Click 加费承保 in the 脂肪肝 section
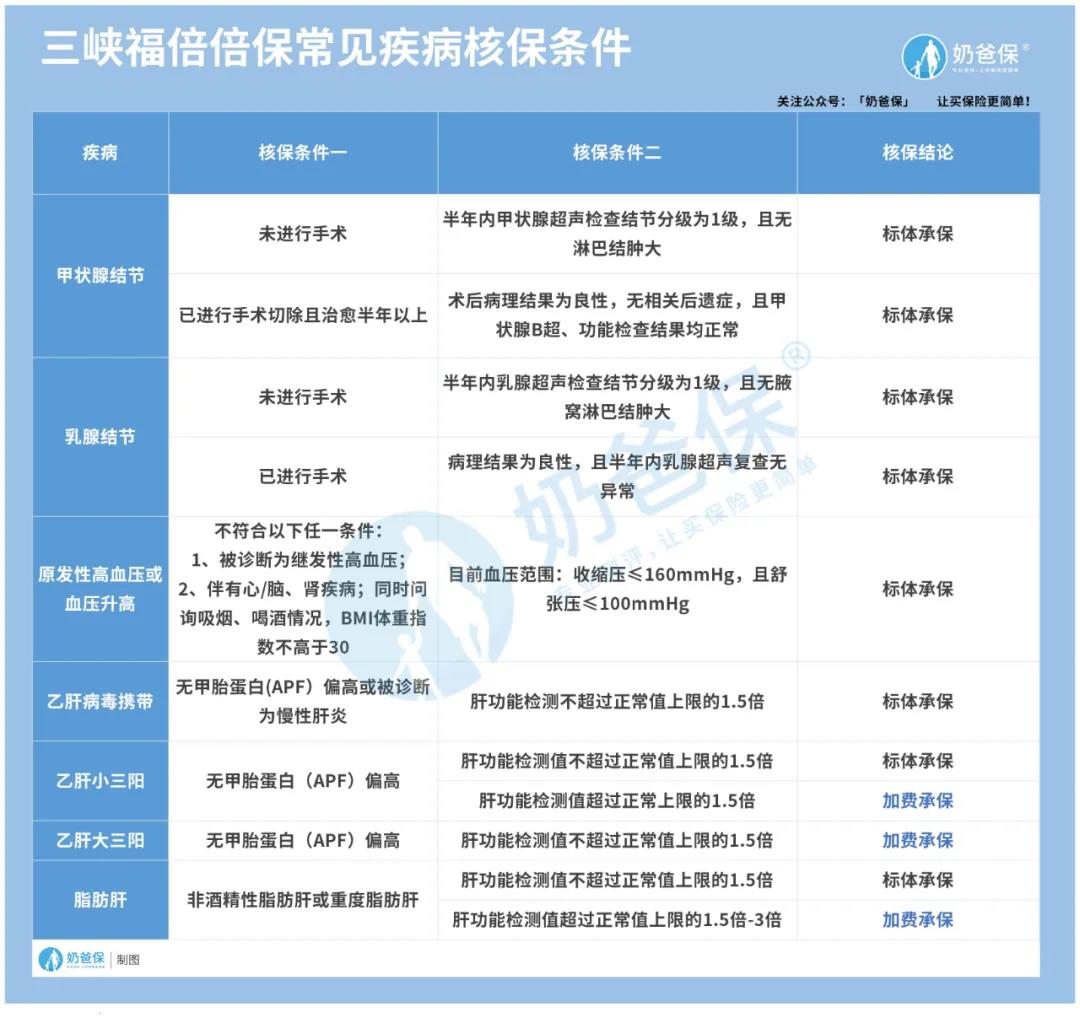The image size is (1080, 1018). (x=918, y=920)
